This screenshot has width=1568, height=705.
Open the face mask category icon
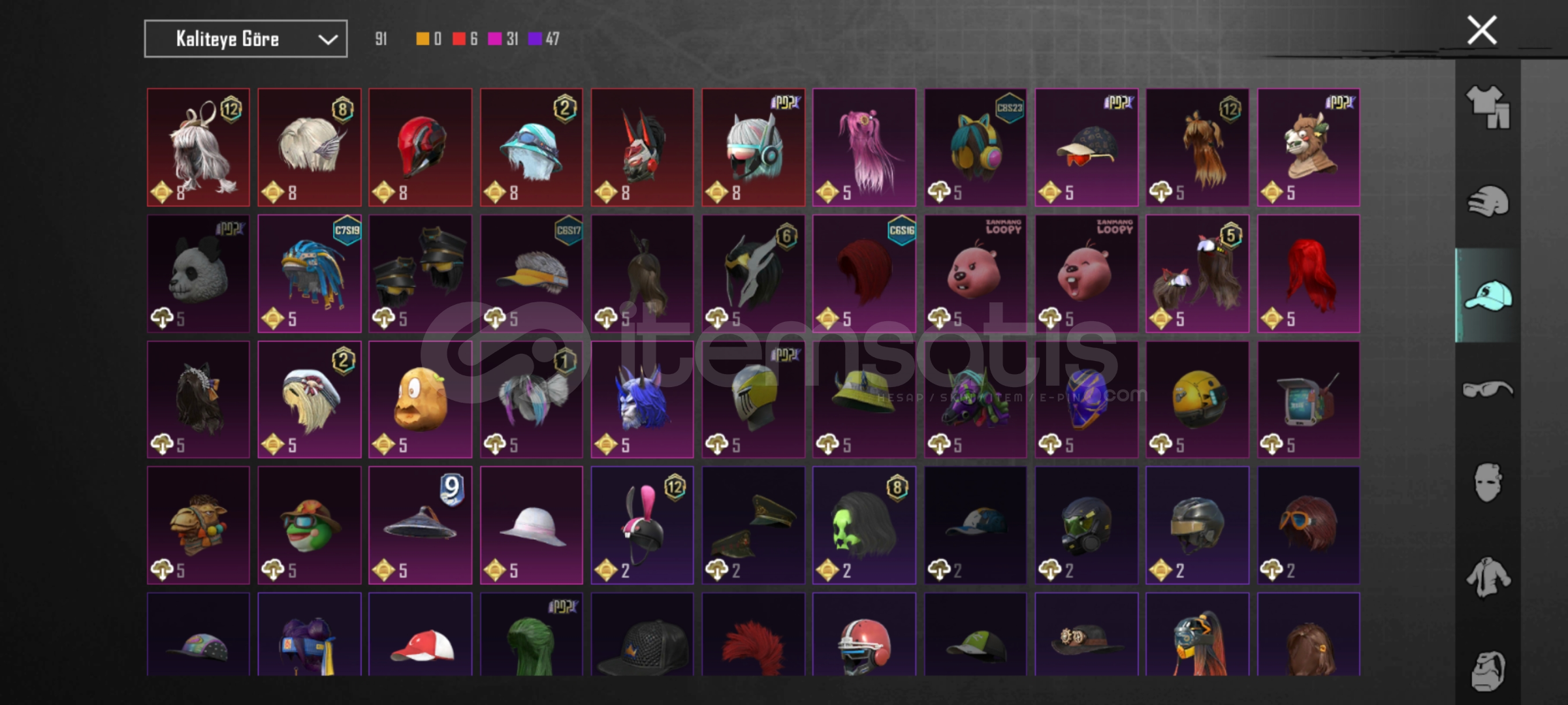tap(1488, 483)
